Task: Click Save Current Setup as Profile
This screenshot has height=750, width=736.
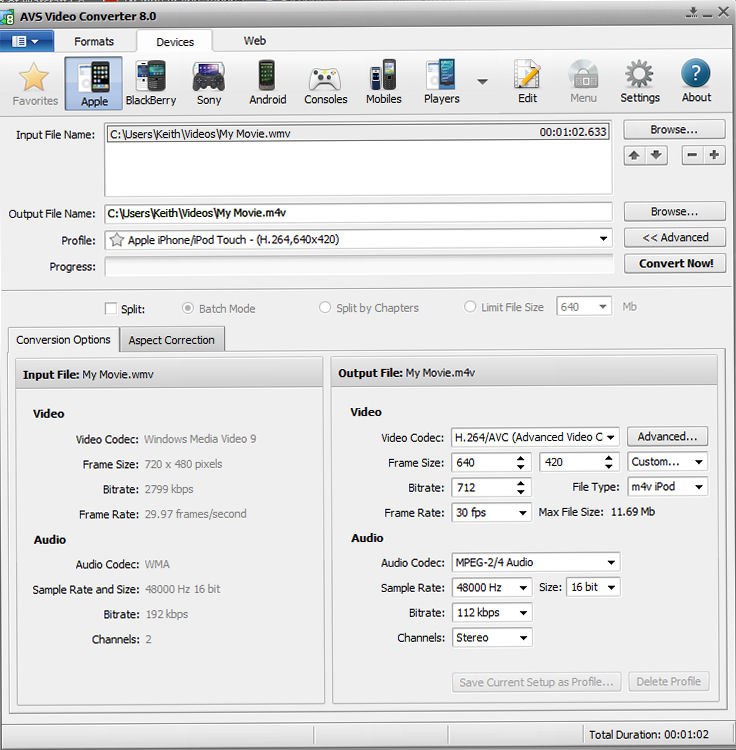Action: [x=536, y=682]
